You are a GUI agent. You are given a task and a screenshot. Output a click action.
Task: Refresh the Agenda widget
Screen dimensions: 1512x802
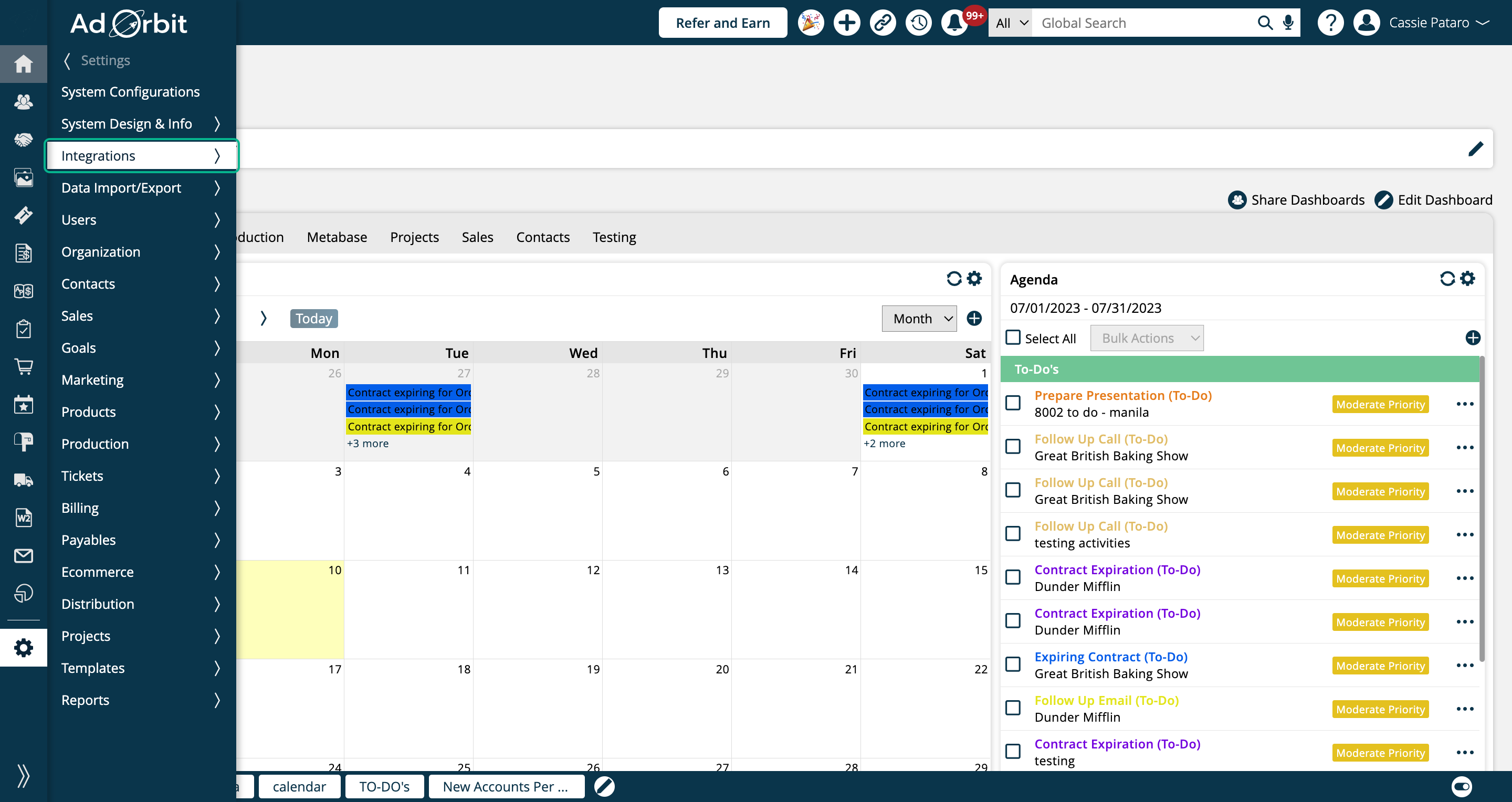click(1447, 279)
